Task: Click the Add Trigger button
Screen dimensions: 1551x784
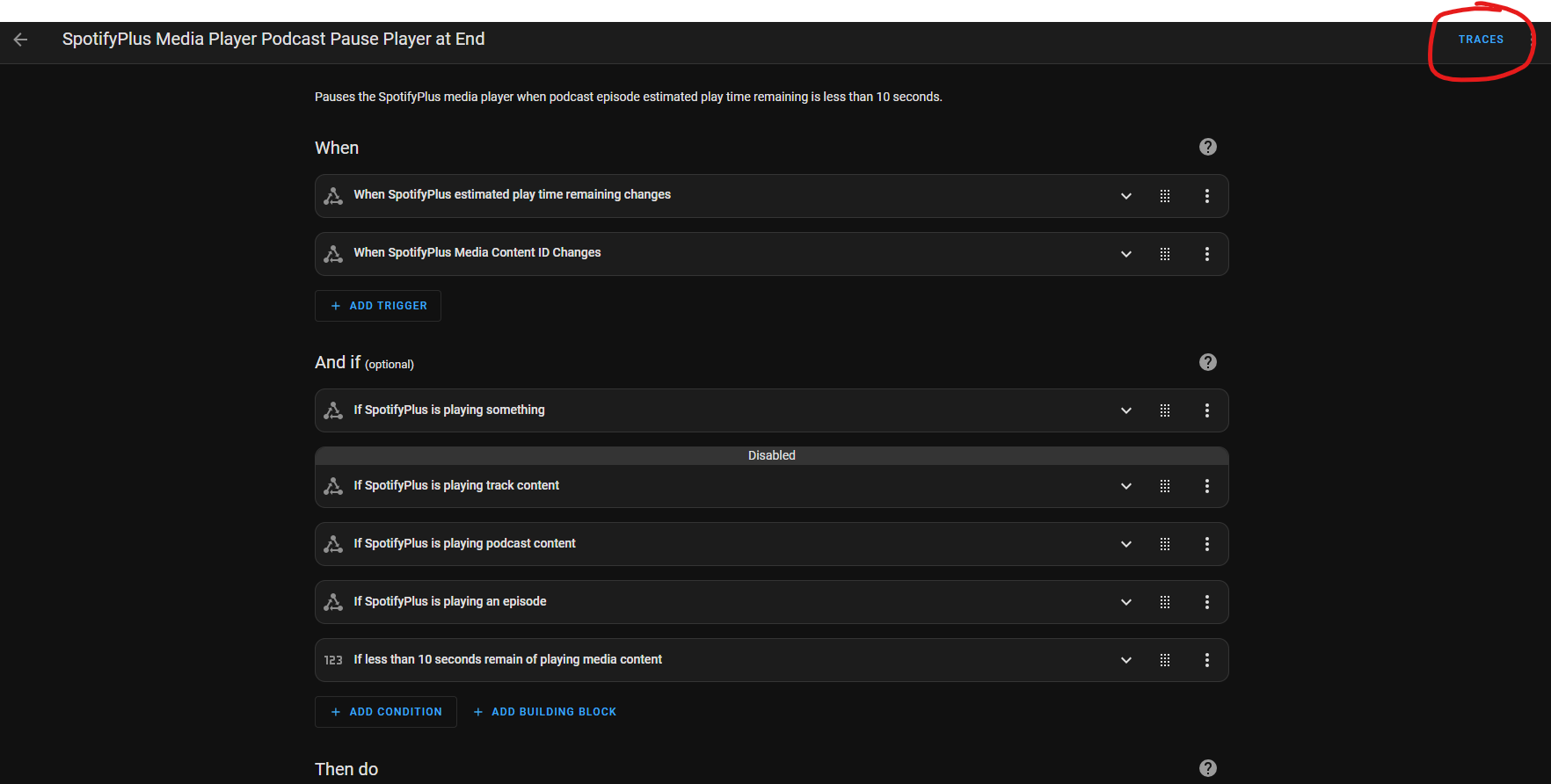Action: coord(378,306)
